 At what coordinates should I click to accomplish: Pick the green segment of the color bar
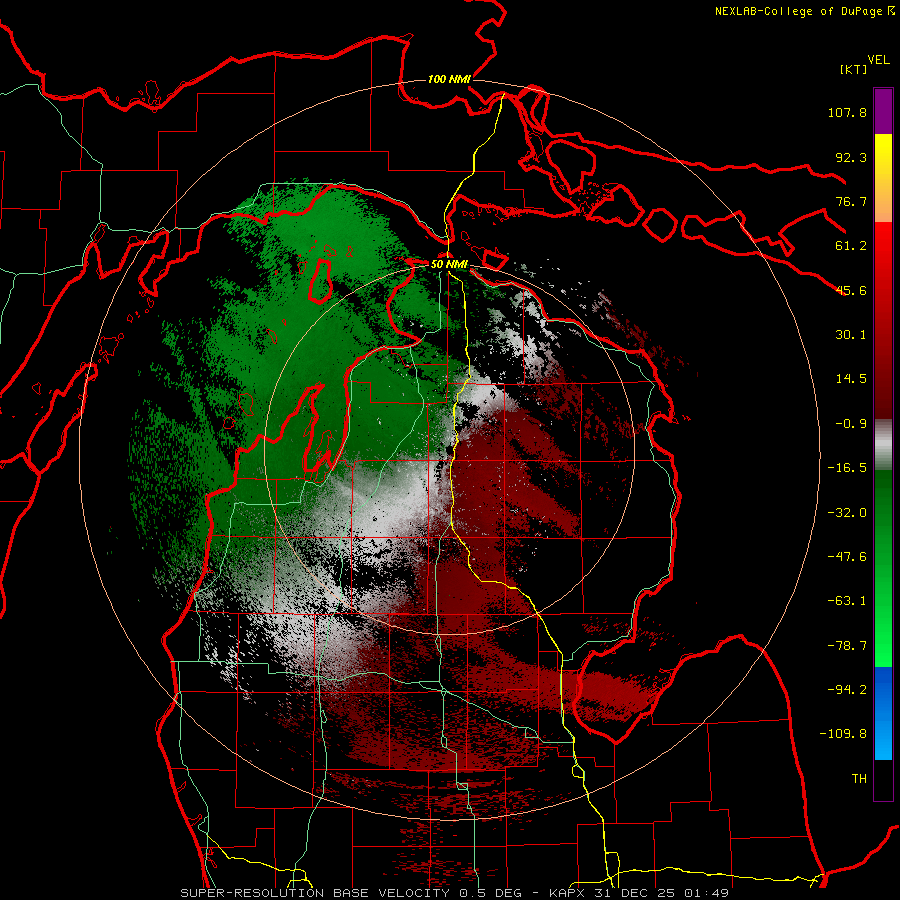point(883,568)
